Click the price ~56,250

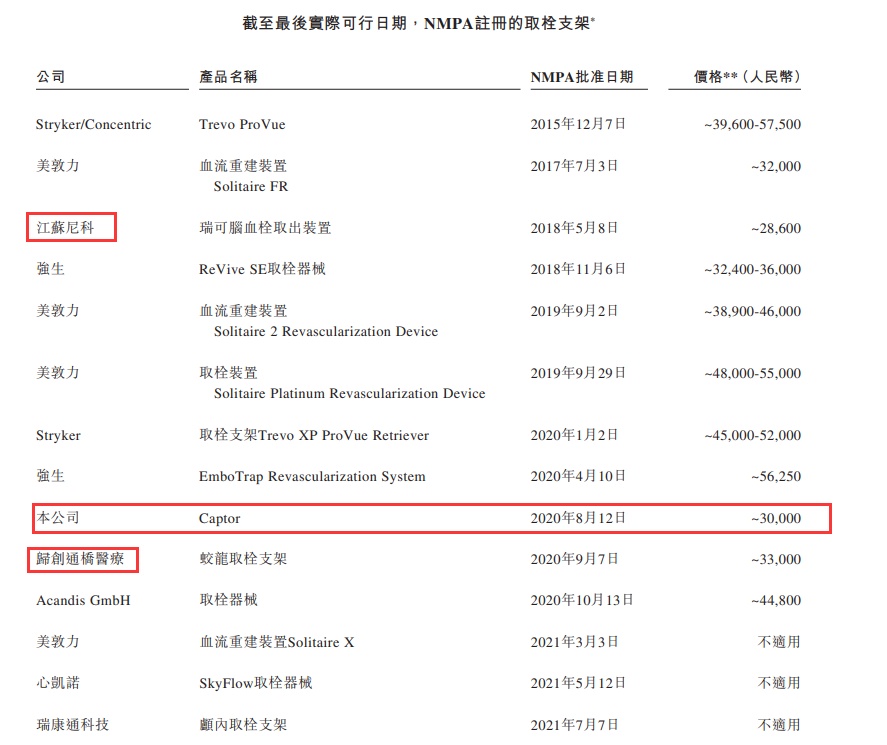coord(776,477)
